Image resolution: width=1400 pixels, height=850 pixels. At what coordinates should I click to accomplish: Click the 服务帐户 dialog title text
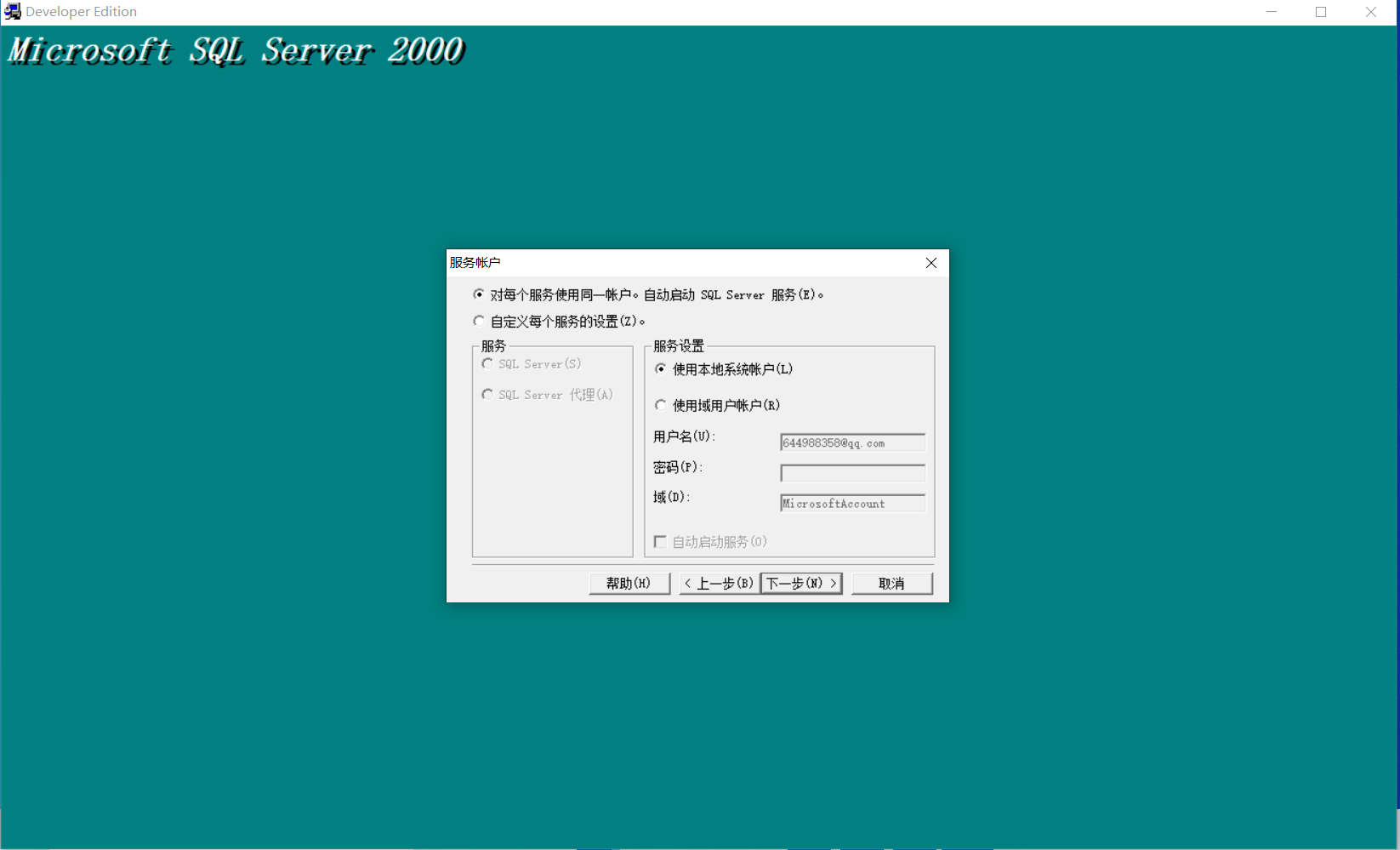475,263
